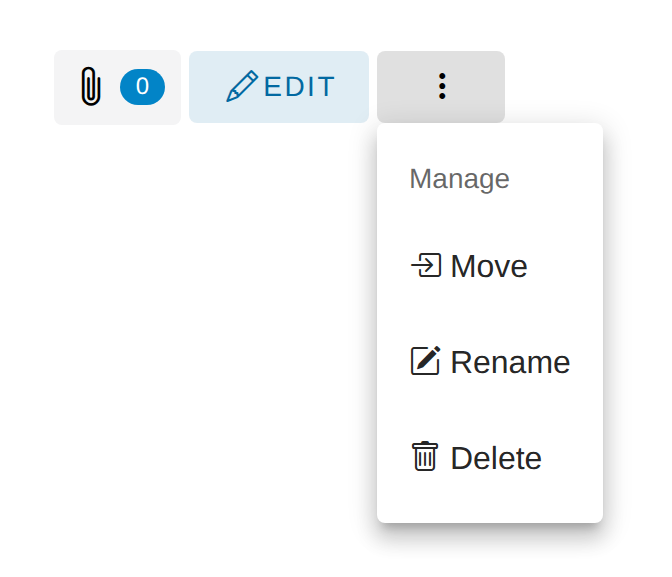This screenshot has height=577, width=672.
Task: Choose Rename from the Manage menu
Action: 489,362
